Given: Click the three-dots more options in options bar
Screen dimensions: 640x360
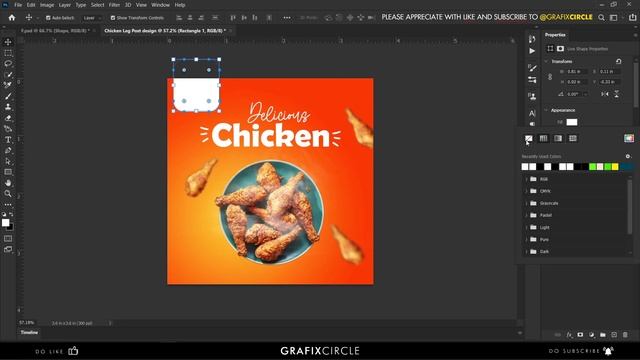Looking at the screenshot, I should pyautogui.click(x=287, y=18).
